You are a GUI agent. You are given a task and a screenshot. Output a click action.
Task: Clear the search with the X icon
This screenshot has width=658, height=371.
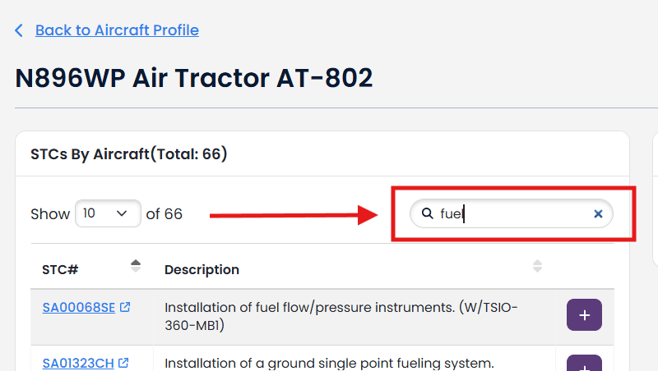598,214
